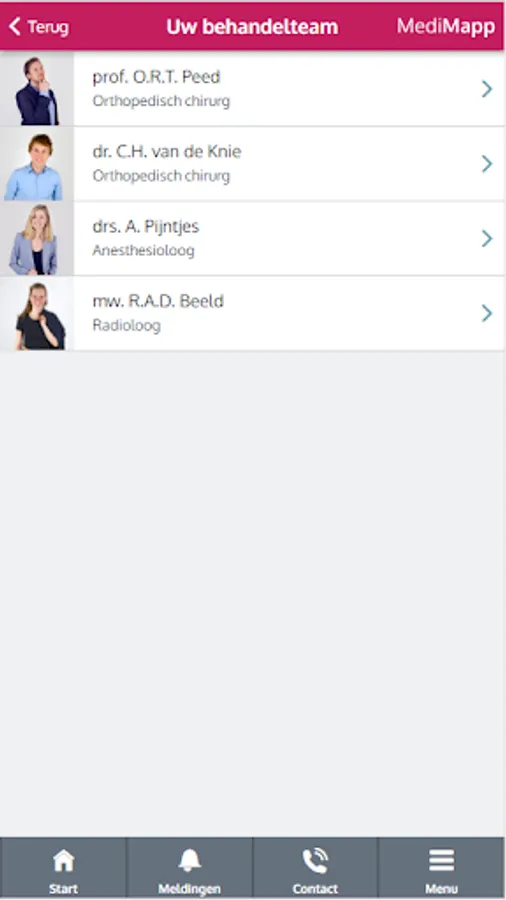Expand chevron for prof. O.R.T. Peed
Screen dimensions: 506x900
coord(486,89)
